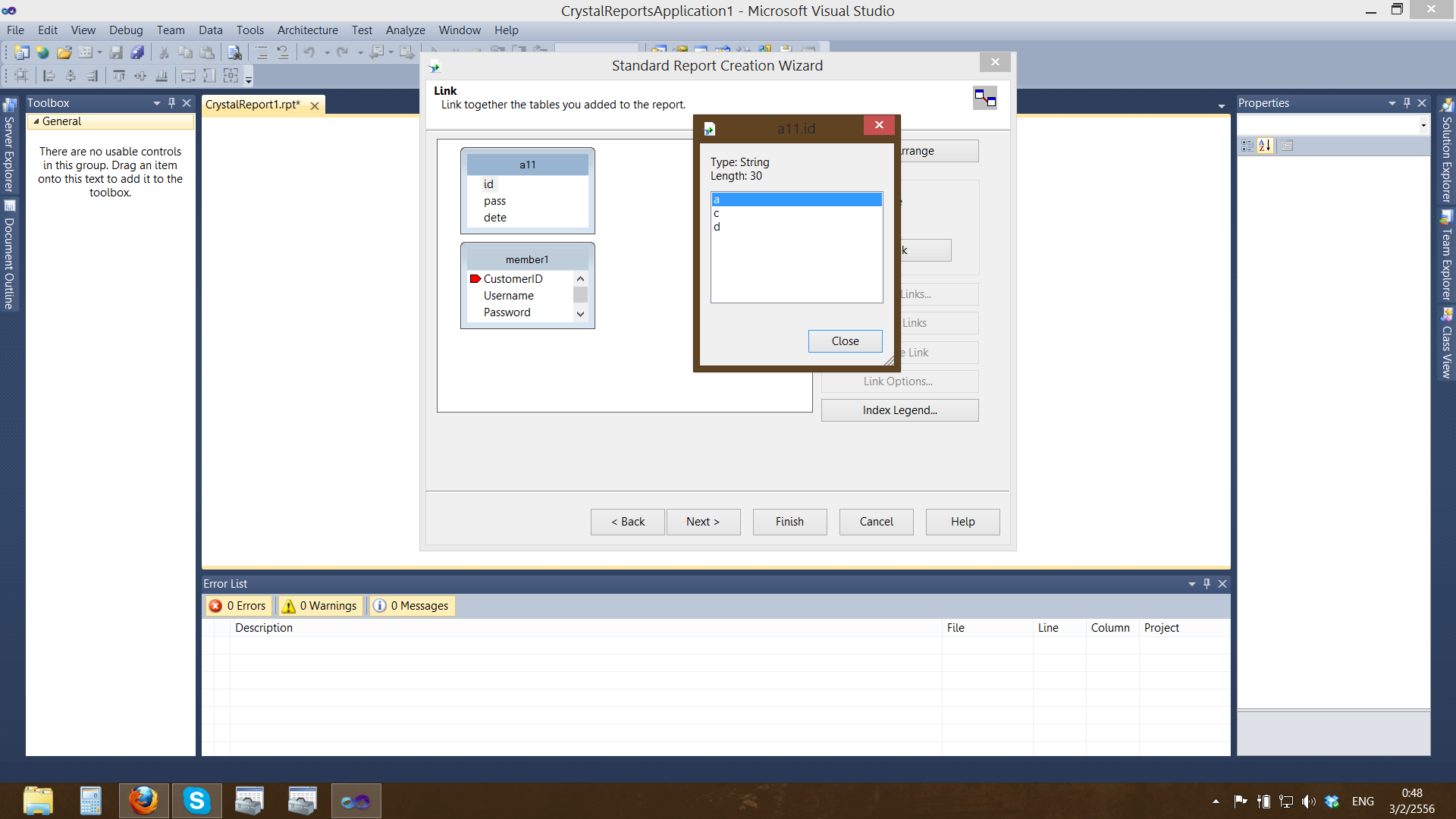Viewport: 1456px width, 819px height.
Task: Toggle the 0 Messages filter
Action: pos(412,606)
